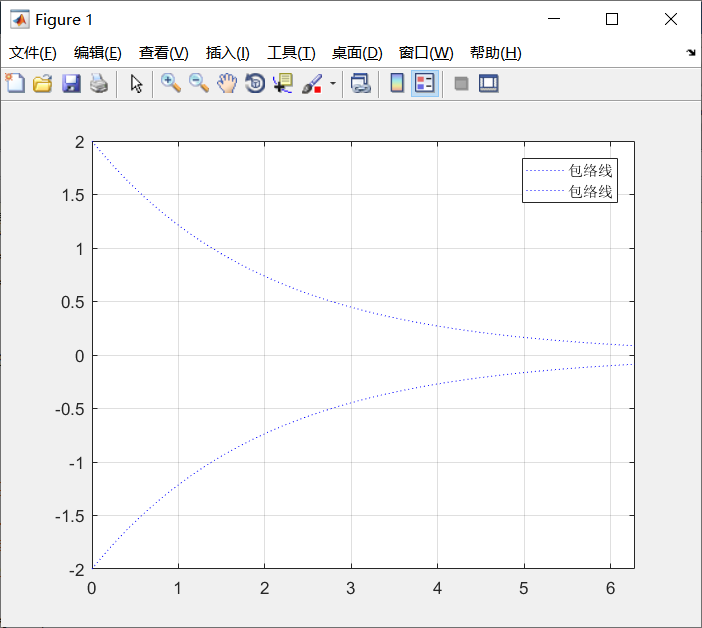Viewport: 702px width, 628px height.
Task: Open the 窗口(W) menu
Action: 426,53
